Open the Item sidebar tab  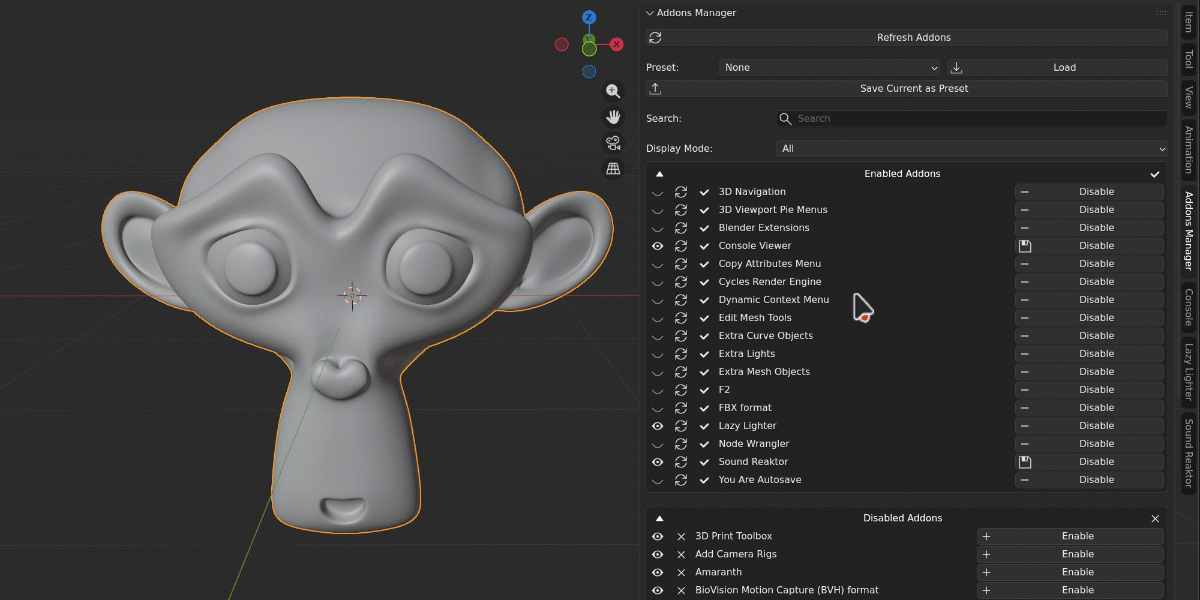point(1189,22)
